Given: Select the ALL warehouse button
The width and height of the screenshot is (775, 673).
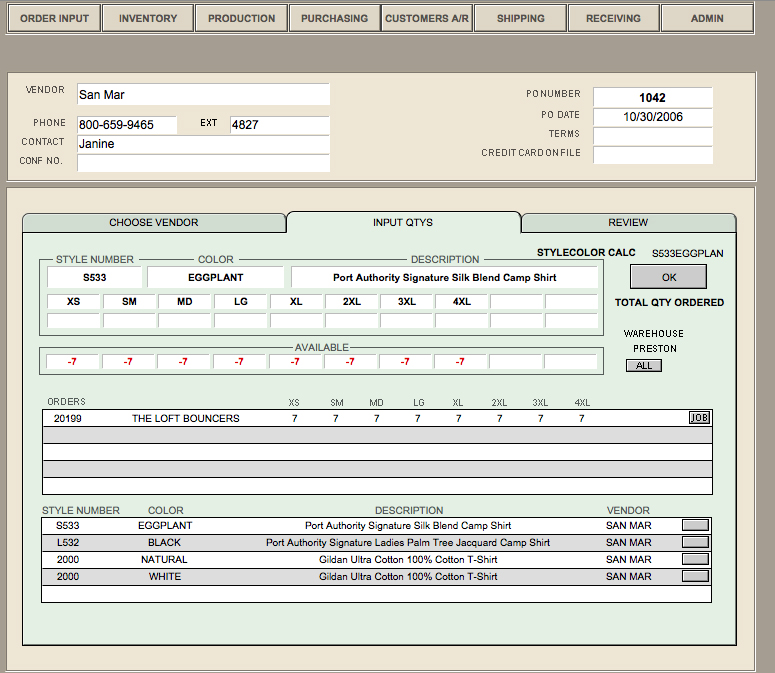Looking at the screenshot, I should [644, 366].
